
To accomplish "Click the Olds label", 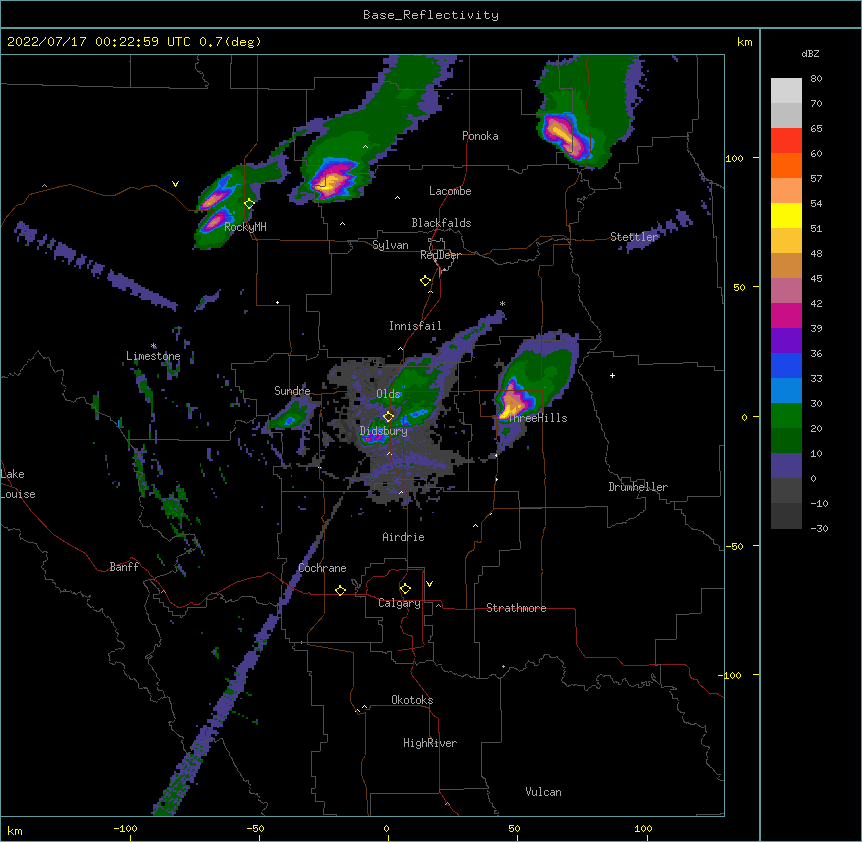I will 388,394.
